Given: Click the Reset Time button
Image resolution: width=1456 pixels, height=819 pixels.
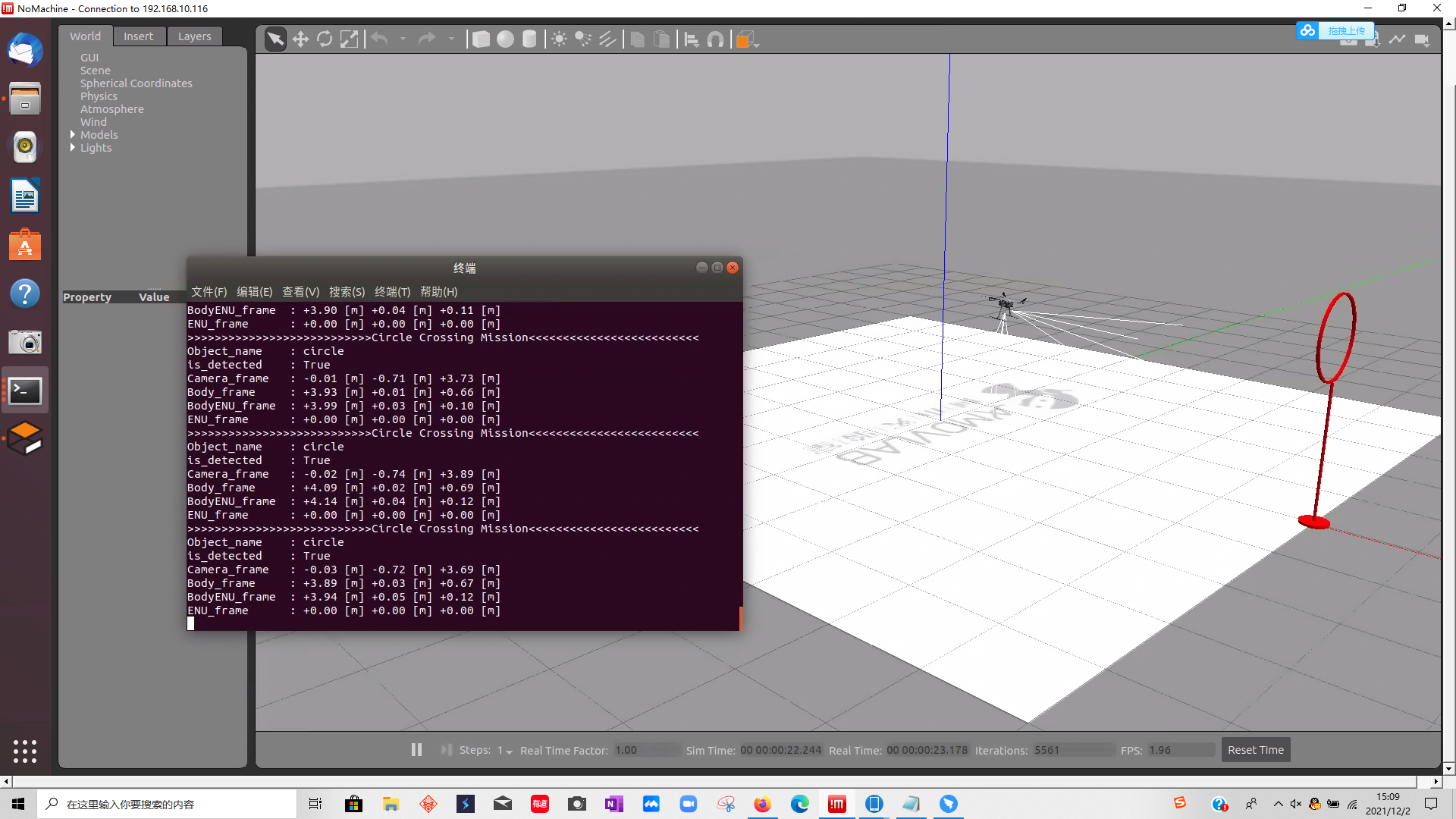Looking at the screenshot, I should (x=1255, y=750).
